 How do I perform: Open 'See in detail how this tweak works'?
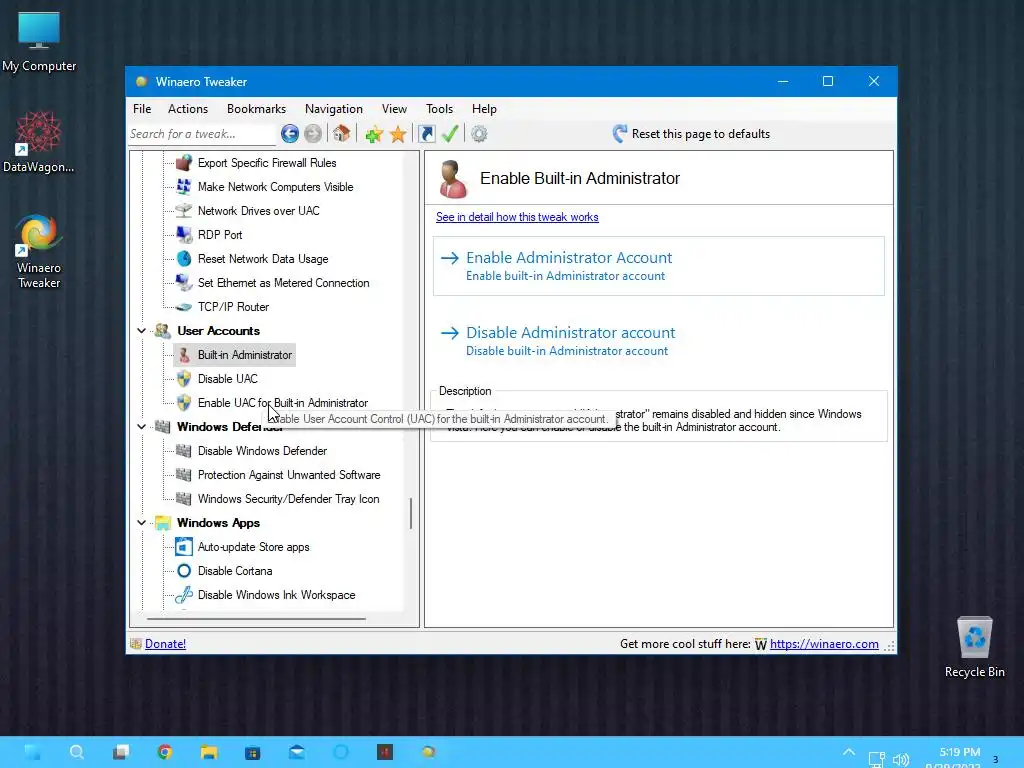click(517, 217)
